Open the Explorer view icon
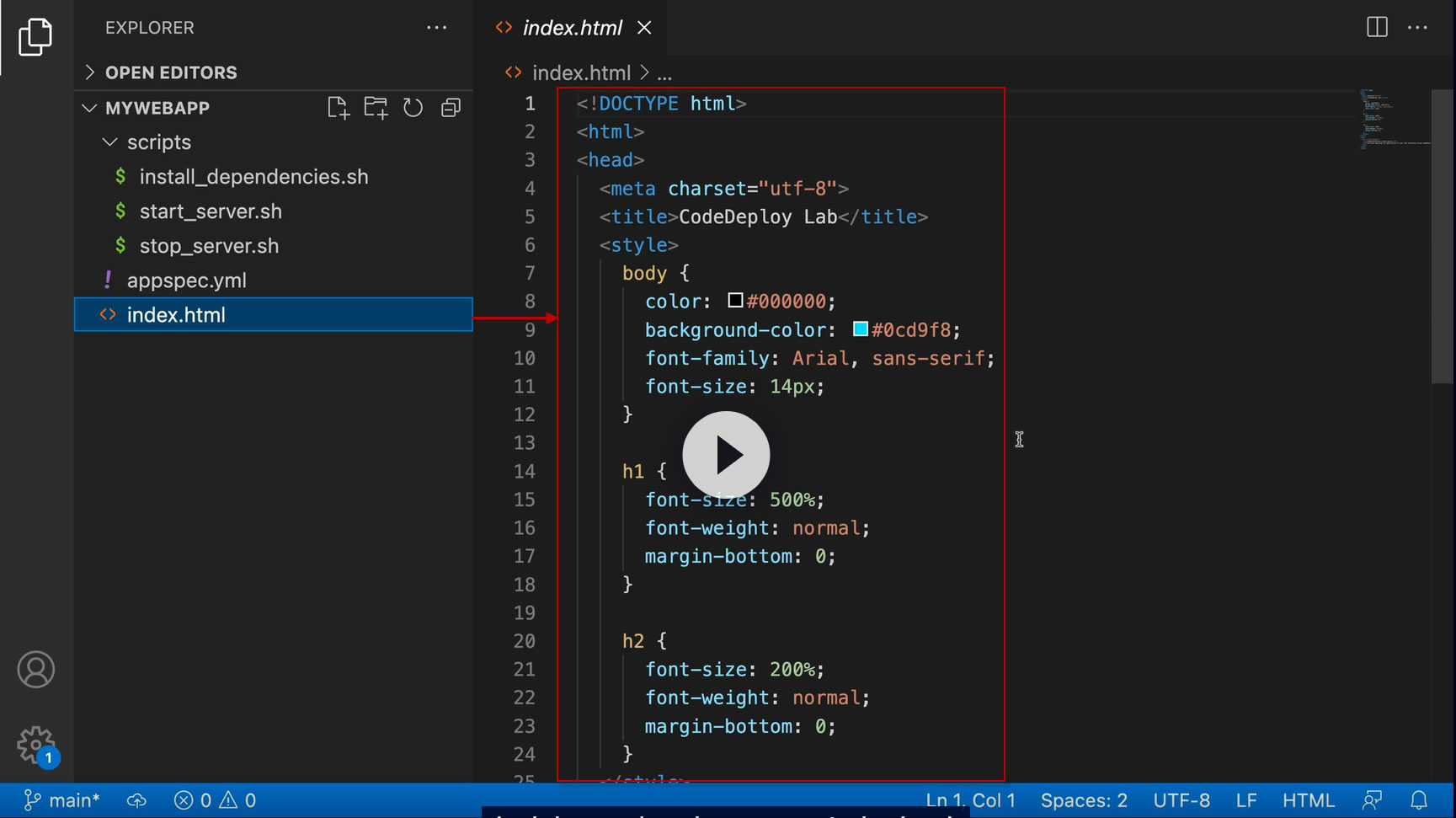Image resolution: width=1456 pixels, height=818 pixels. click(35, 37)
